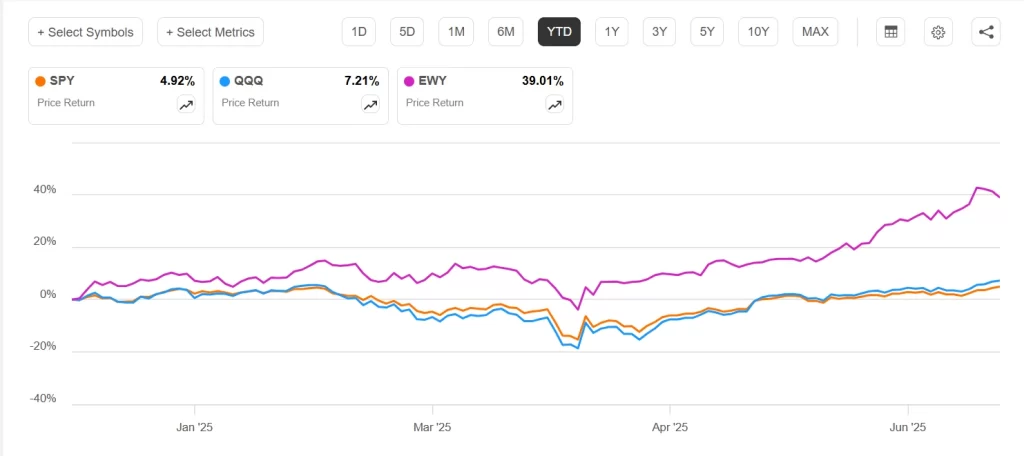Click the orange SPY color dot
1024x456 pixels.
(x=40, y=81)
